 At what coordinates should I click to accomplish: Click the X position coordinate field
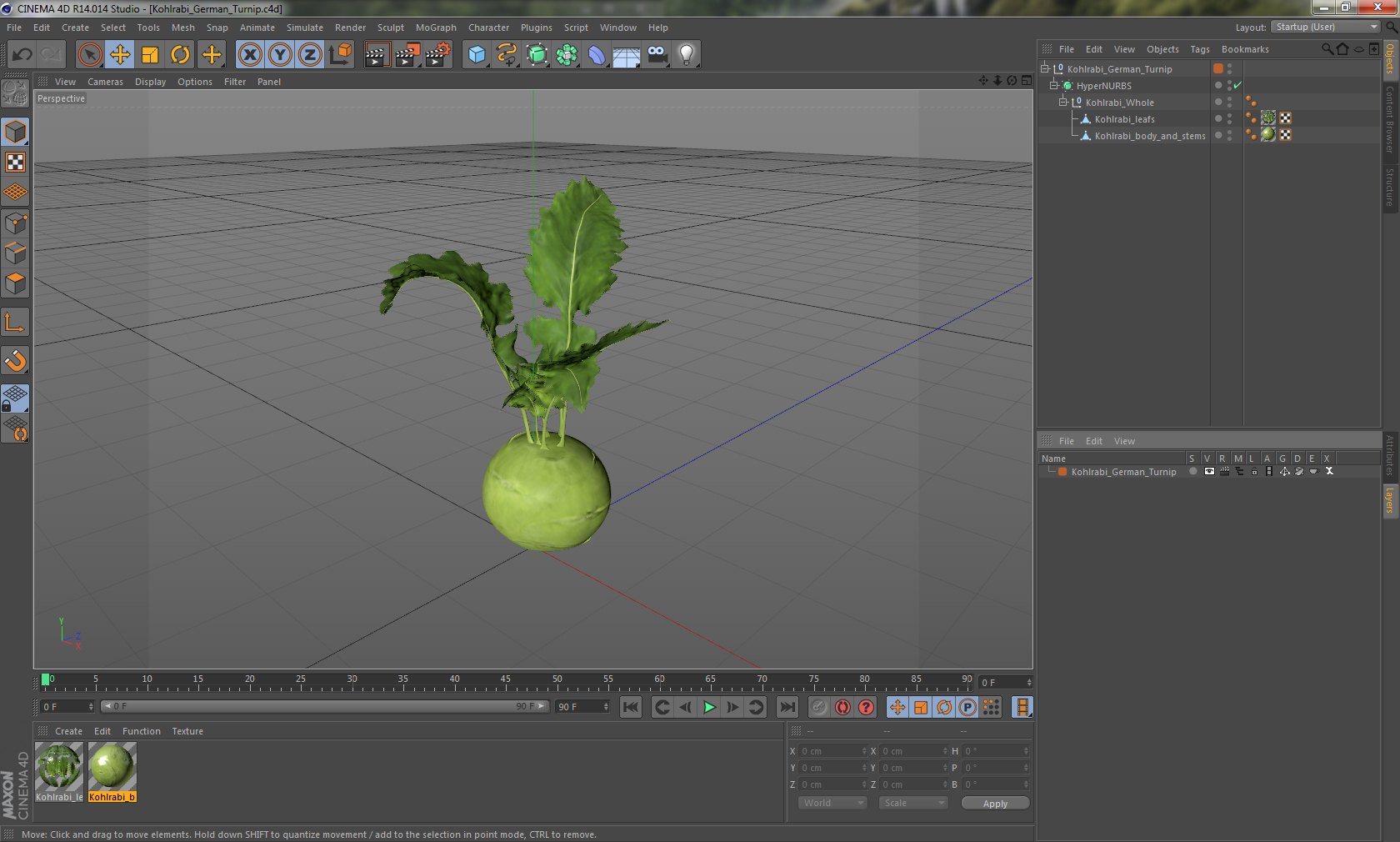833,751
